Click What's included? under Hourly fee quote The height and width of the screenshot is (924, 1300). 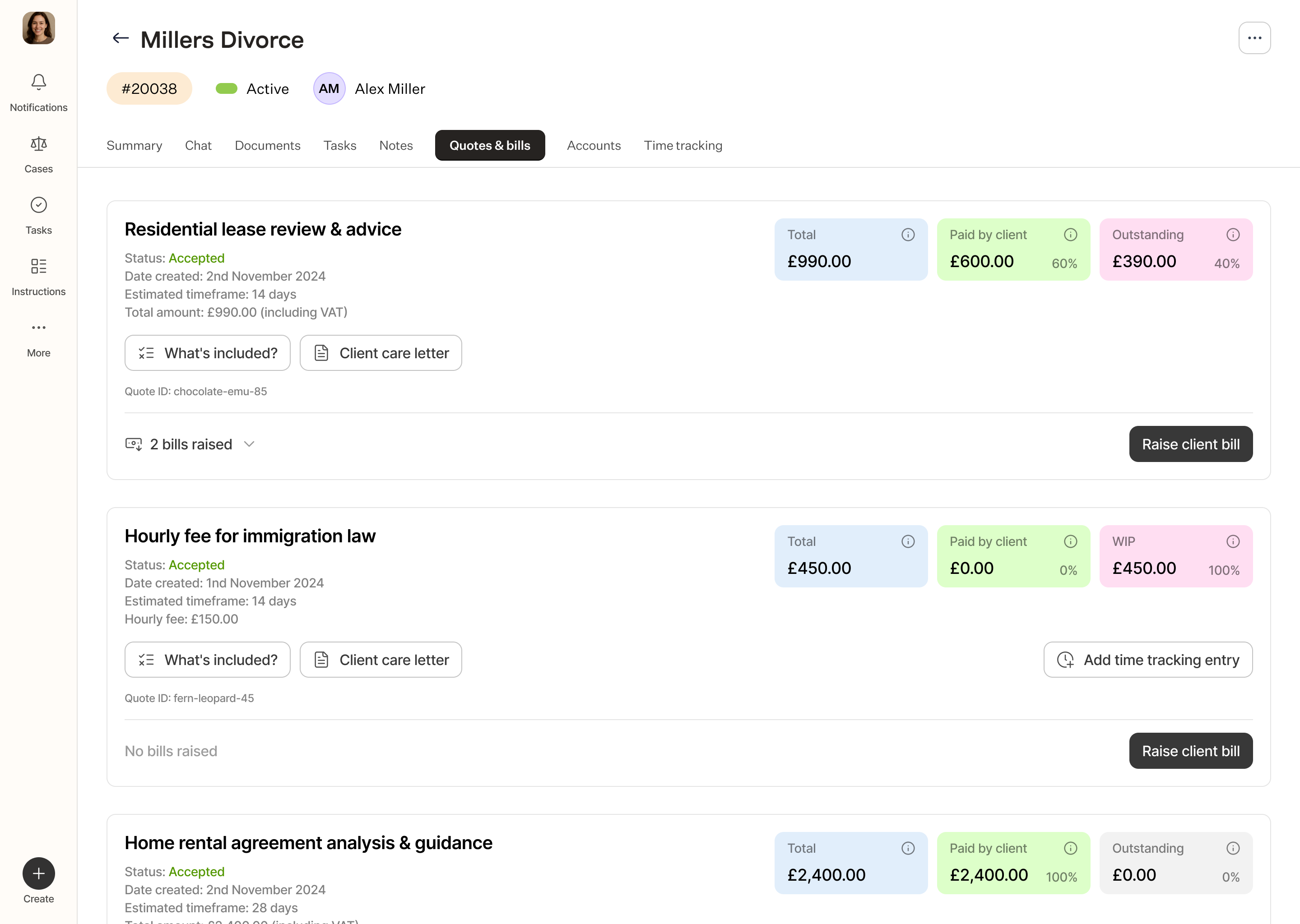207,660
